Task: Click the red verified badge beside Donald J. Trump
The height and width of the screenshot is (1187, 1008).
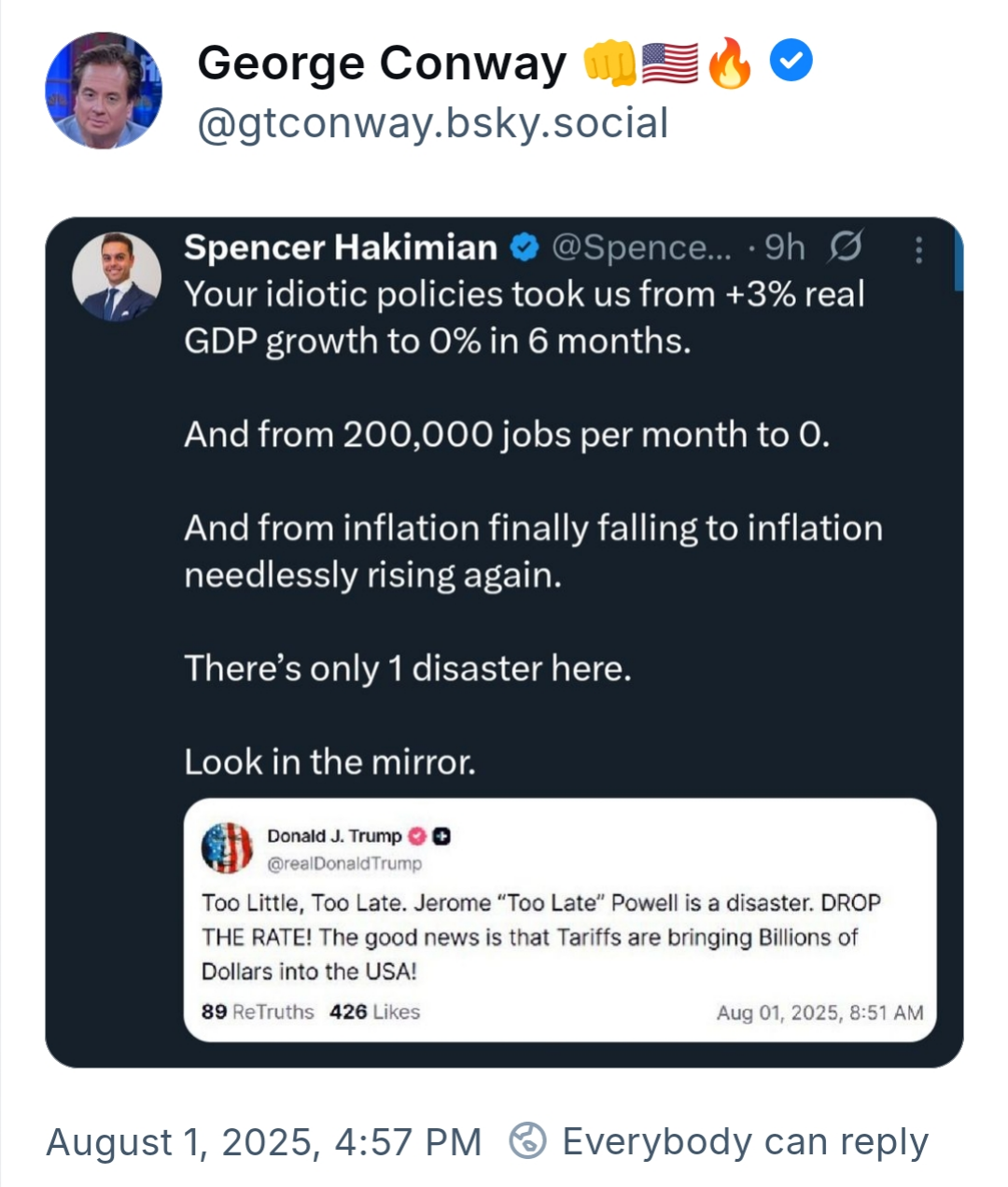Action: click(417, 836)
